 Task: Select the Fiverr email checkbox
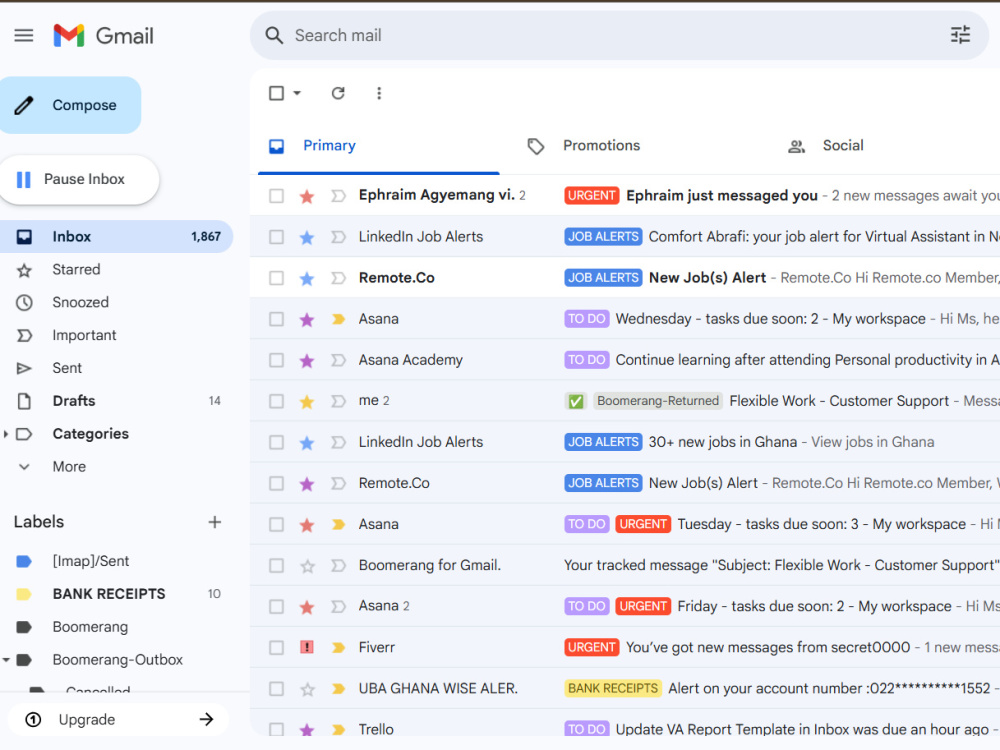(x=276, y=647)
